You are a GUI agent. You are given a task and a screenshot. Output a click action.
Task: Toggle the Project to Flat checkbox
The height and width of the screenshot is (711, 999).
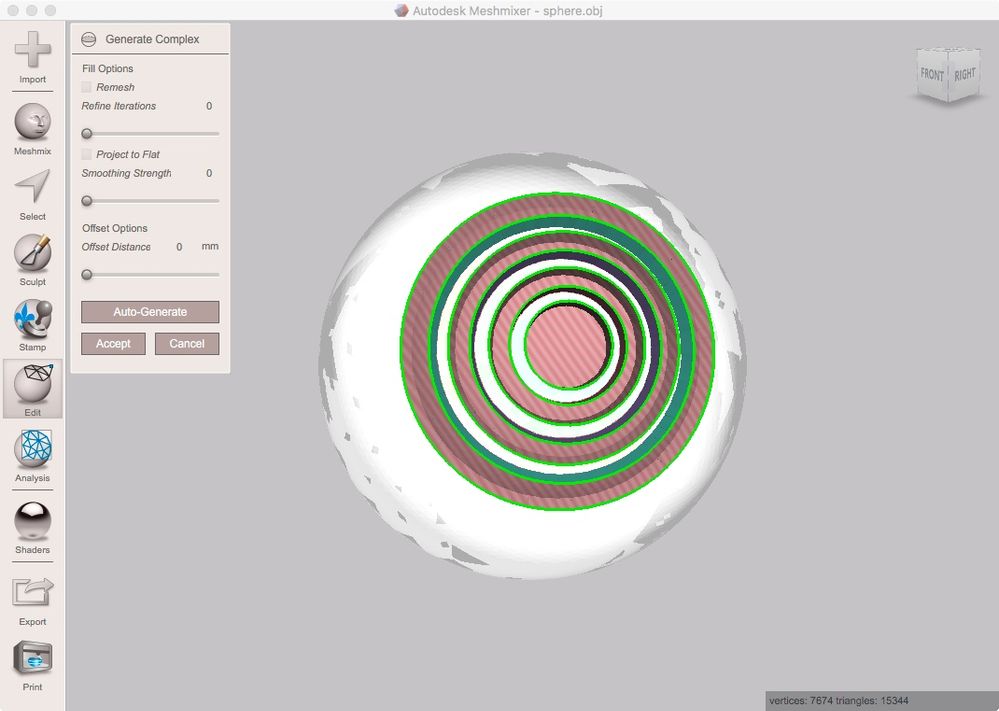[x=87, y=154]
